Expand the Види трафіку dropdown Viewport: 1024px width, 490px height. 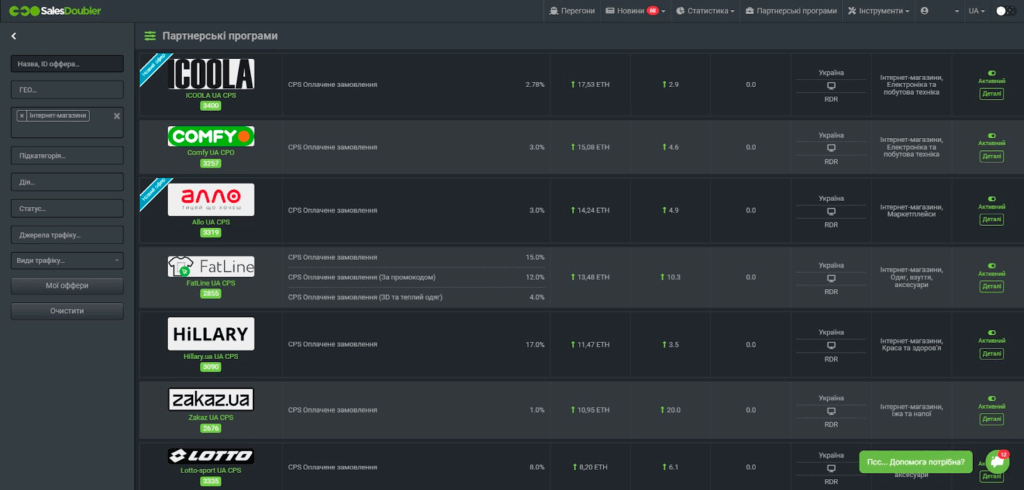(x=67, y=261)
